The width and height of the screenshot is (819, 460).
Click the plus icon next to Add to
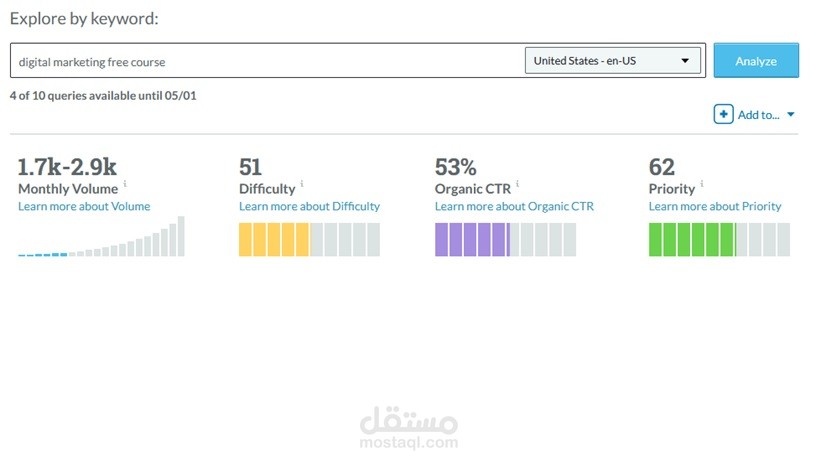point(723,114)
